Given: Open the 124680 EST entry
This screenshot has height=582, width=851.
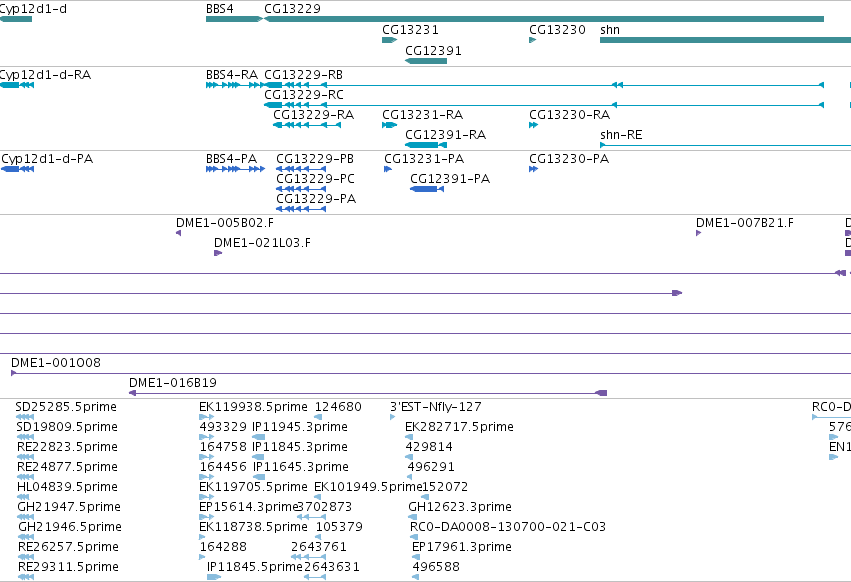Looking at the screenshot, I should (318, 417).
